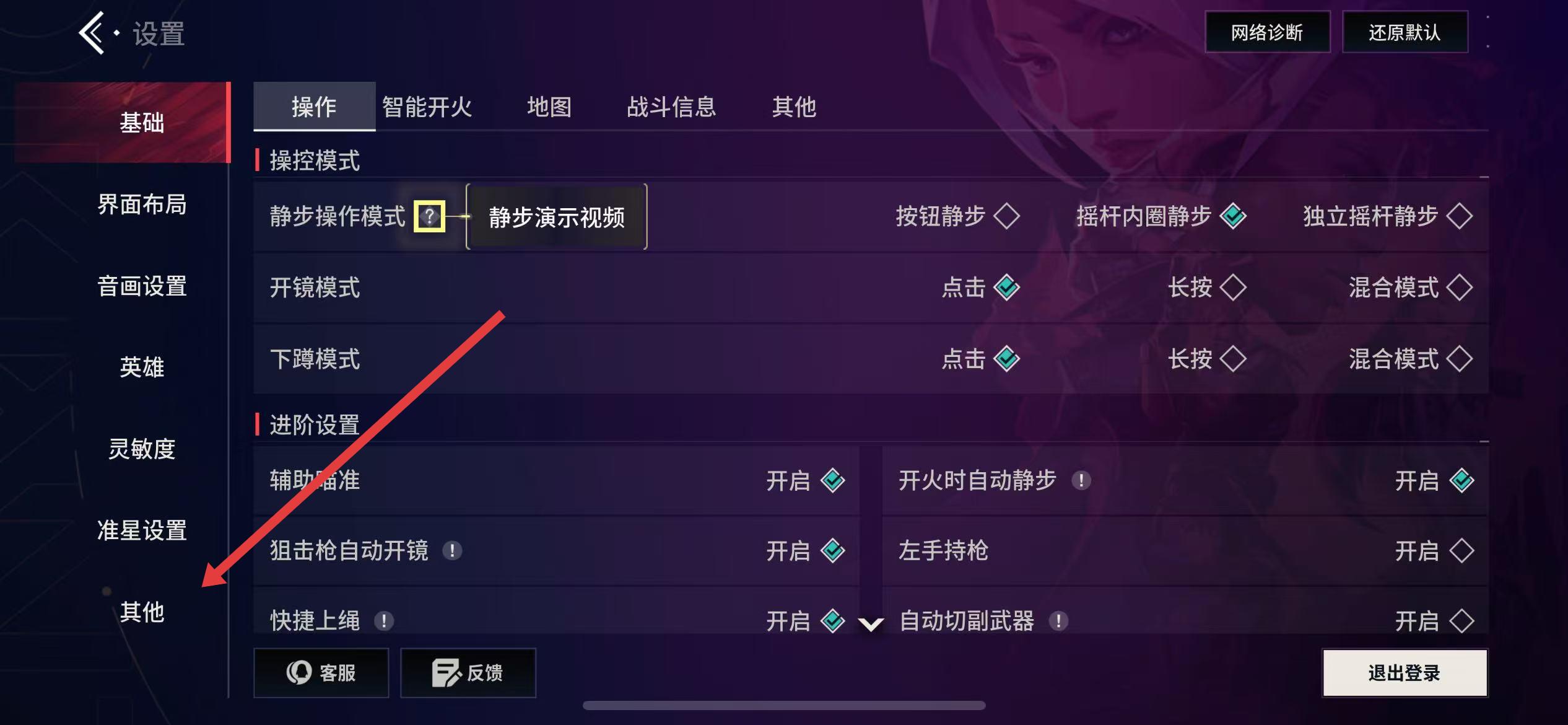
Task: Open 反馈 feedback with note icon
Action: tap(468, 673)
